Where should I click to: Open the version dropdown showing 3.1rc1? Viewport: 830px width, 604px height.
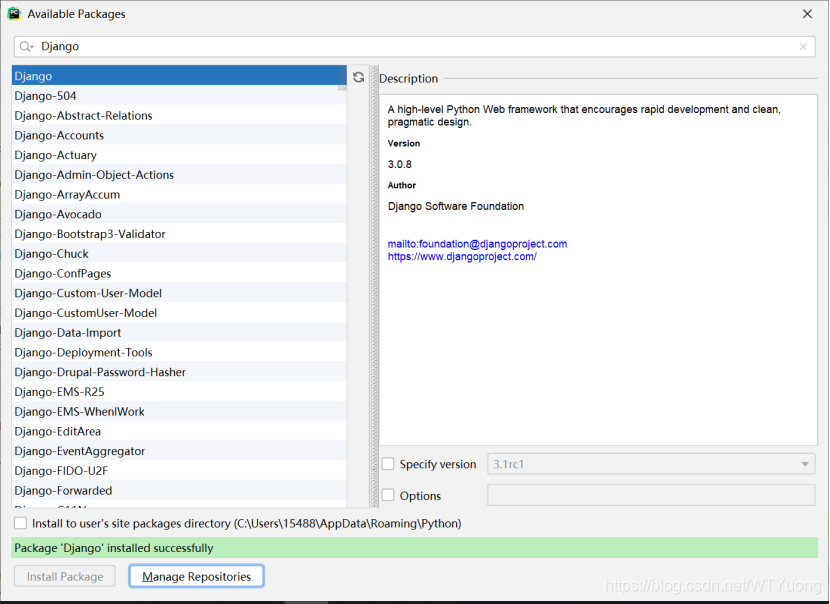pos(651,464)
